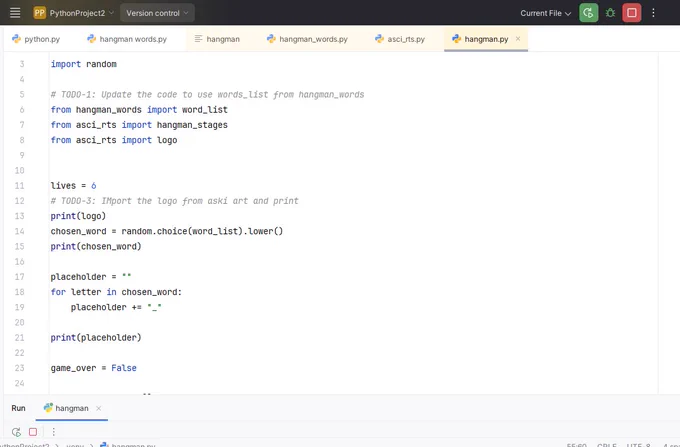Click the "print(chosen_word)" statement
Image resolution: width=680 pixels, height=447 pixels.
click(96, 246)
